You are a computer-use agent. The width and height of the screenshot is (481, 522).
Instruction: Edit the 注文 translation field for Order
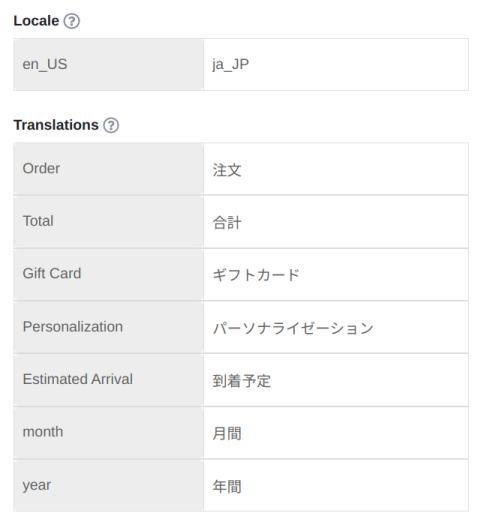(336, 169)
